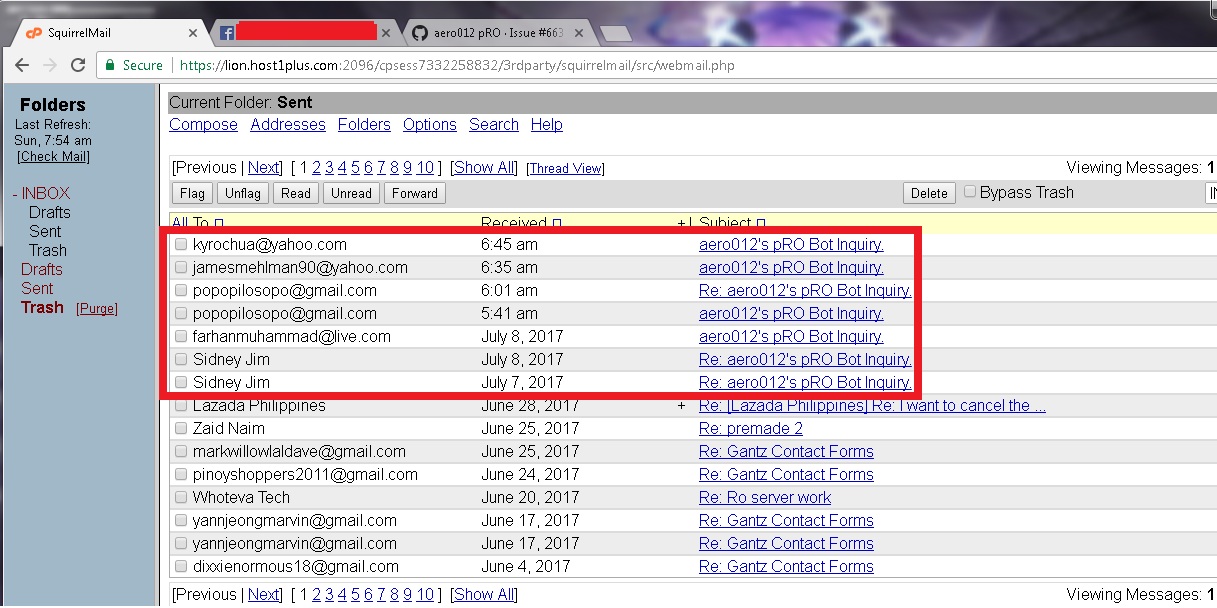The width and height of the screenshot is (1217, 608).
Task: Click the Unread button
Action: [351, 193]
